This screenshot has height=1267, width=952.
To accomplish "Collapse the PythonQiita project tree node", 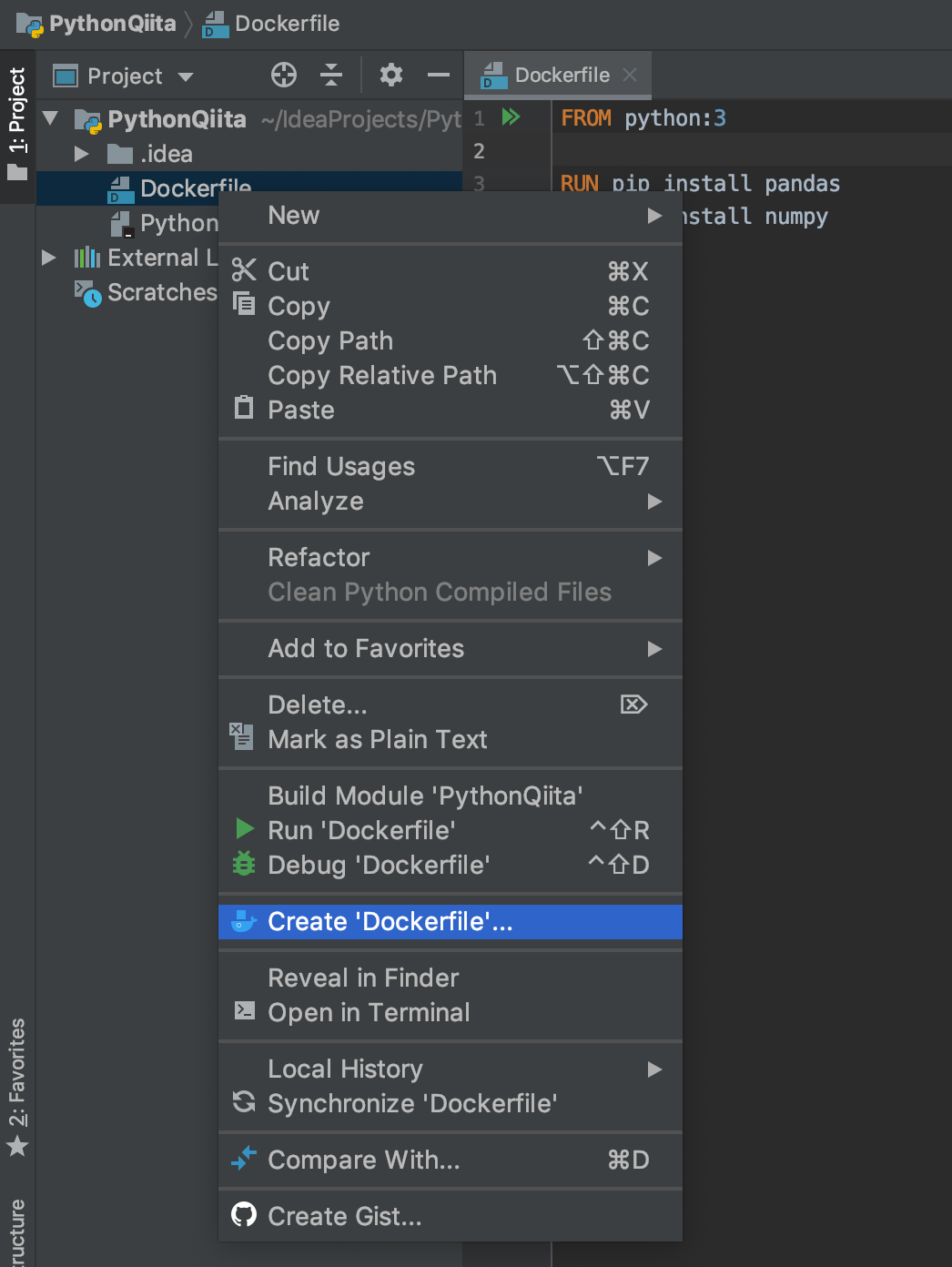I will click(51, 118).
